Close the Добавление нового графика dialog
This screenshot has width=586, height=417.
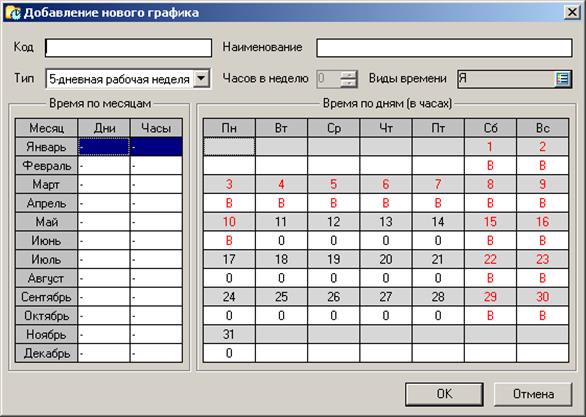click(x=572, y=12)
